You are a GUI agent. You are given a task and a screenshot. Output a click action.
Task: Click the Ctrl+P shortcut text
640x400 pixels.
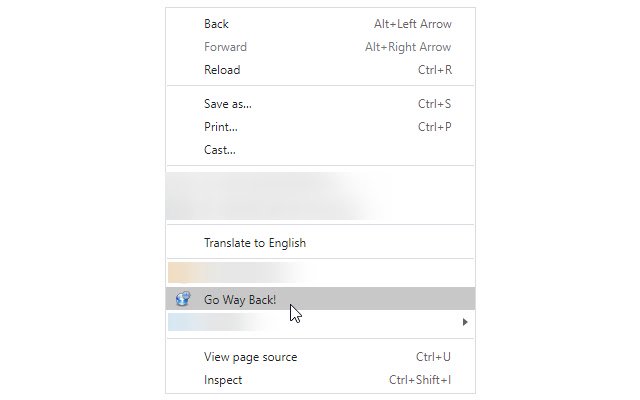click(x=434, y=127)
